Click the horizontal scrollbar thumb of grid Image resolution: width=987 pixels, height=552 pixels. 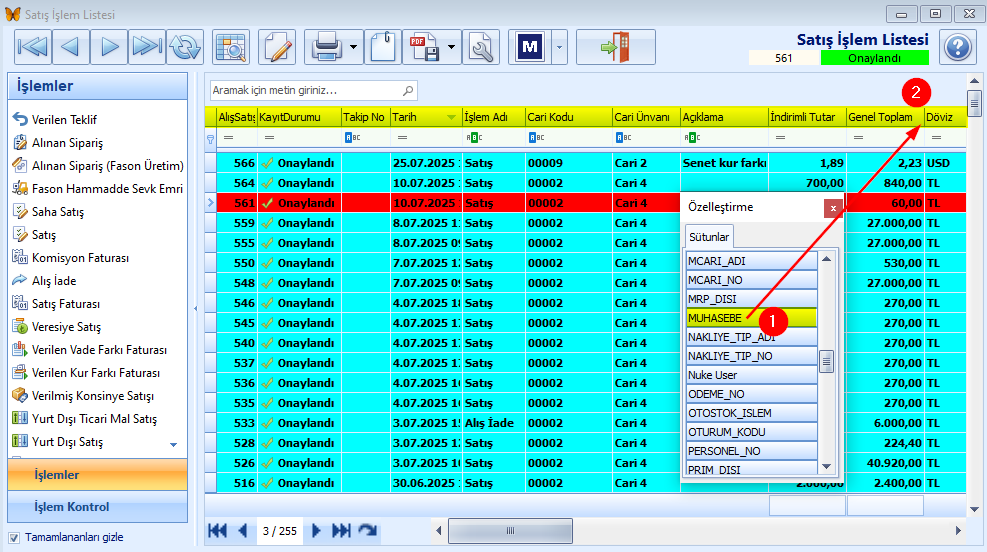coord(510,530)
